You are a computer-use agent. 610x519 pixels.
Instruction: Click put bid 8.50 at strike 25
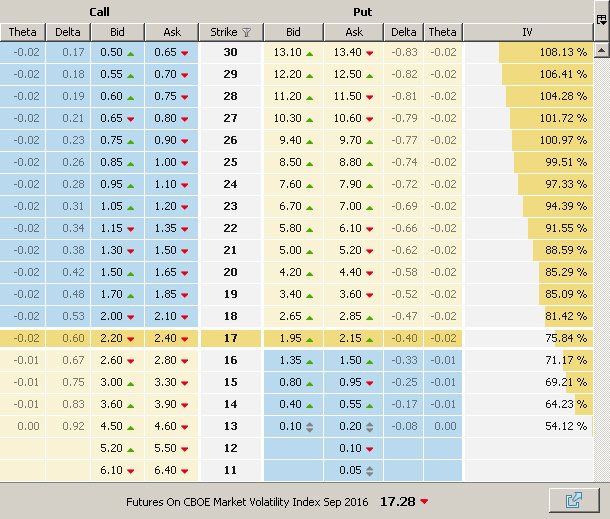click(293, 162)
